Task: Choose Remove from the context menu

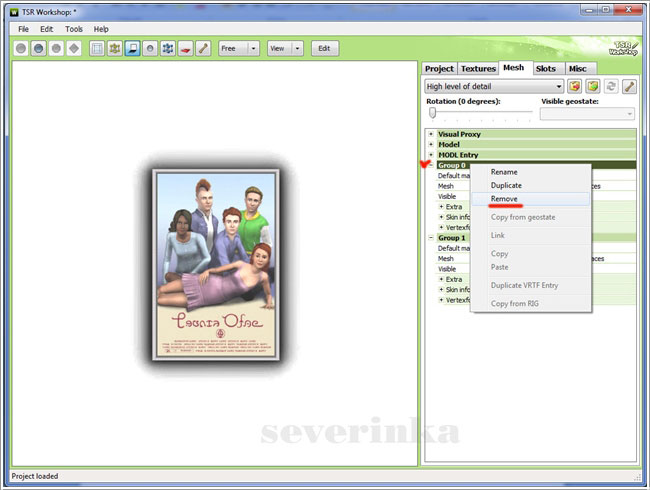Action: [504, 199]
